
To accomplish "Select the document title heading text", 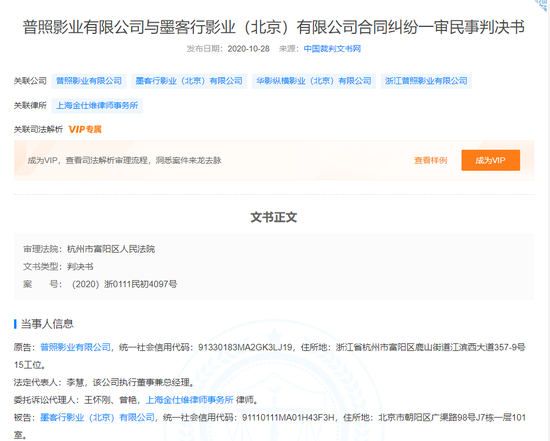I will pyautogui.click(x=274, y=27).
